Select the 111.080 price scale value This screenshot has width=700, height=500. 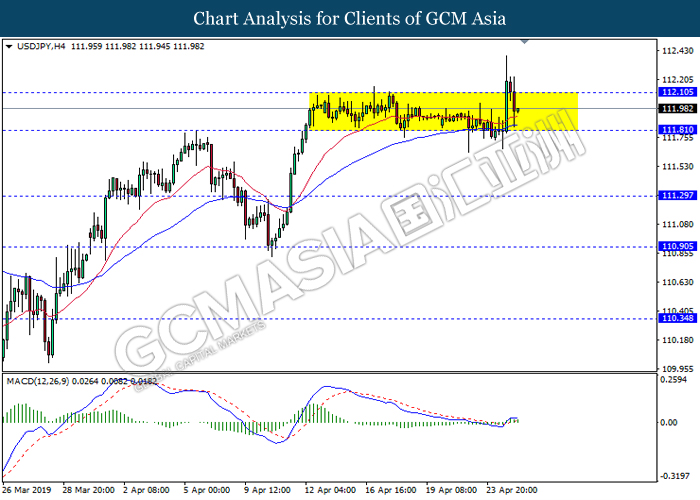pyautogui.click(x=678, y=224)
